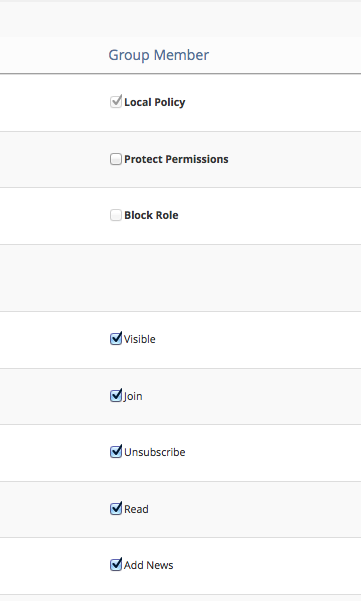Uncheck the Add News checkbox

tap(116, 565)
